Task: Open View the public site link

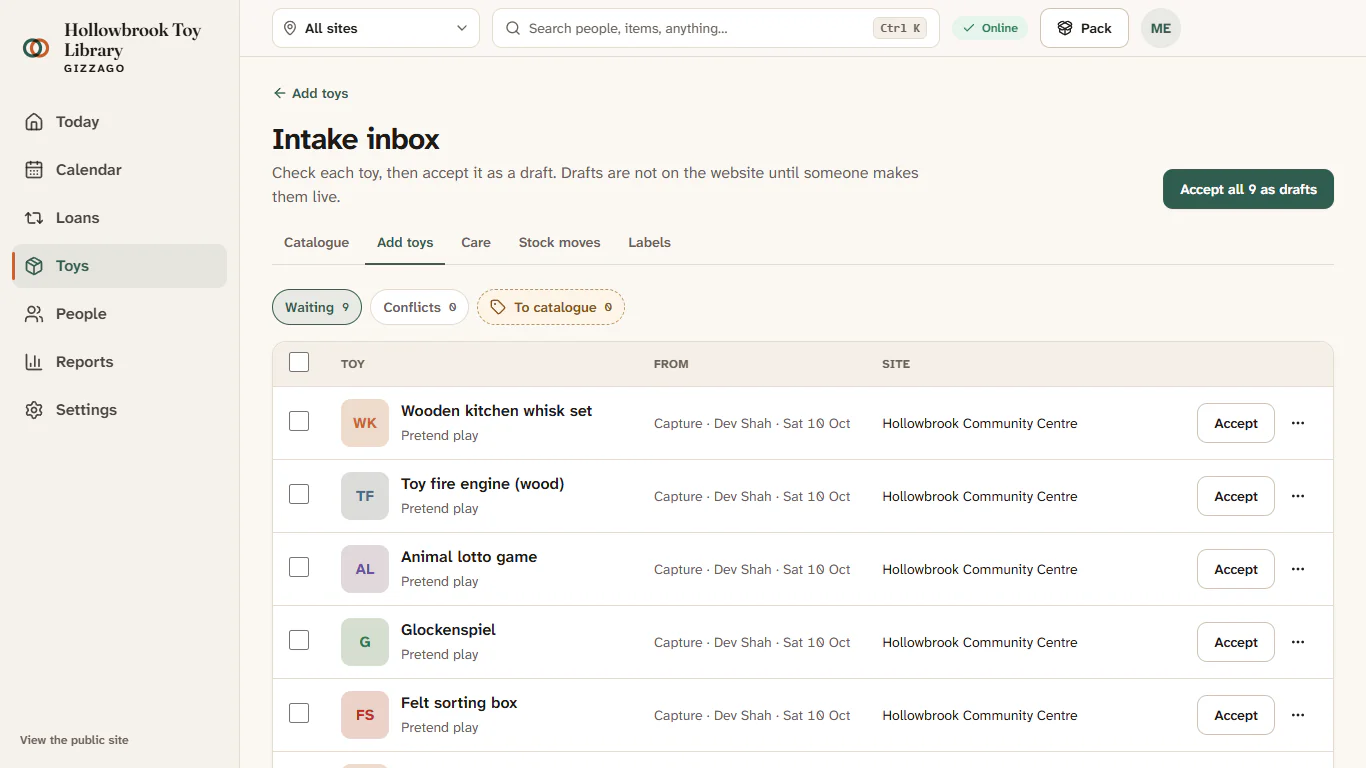Action: tap(74, 740)
